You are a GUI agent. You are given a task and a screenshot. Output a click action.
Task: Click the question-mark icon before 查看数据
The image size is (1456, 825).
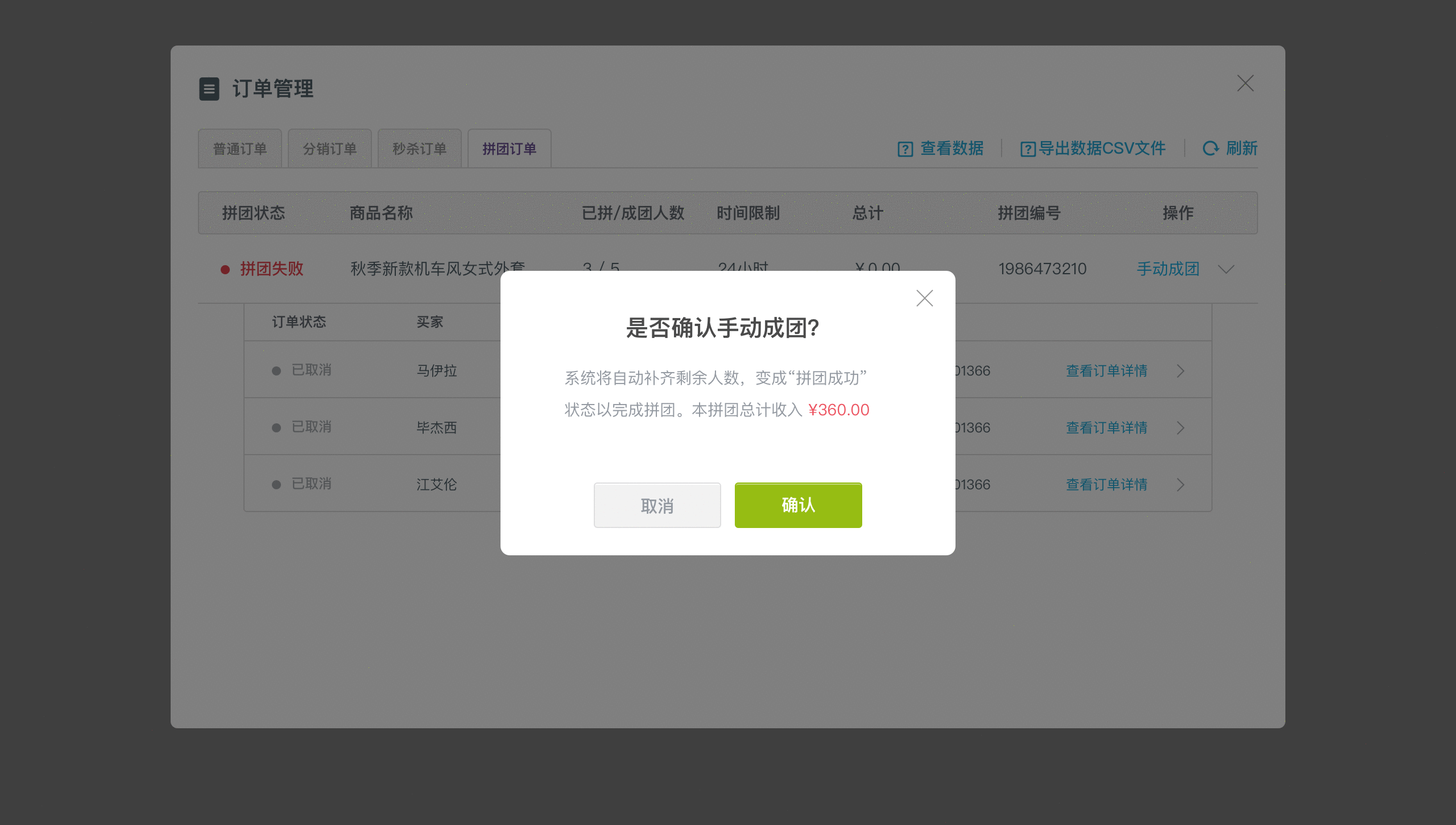coord(905,148)
